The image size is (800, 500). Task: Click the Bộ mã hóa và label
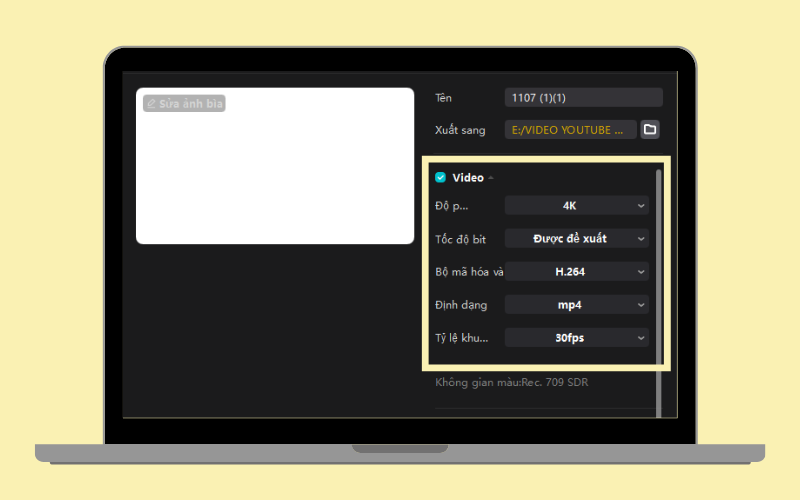(469, 272)
